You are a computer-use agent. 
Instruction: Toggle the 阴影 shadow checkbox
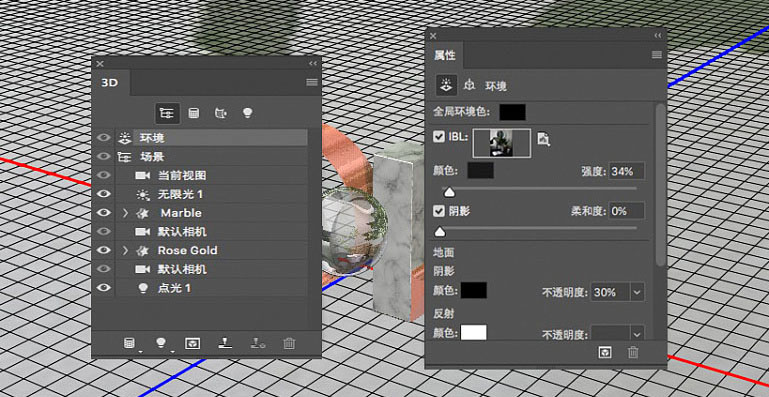click(x=439, y=211)
